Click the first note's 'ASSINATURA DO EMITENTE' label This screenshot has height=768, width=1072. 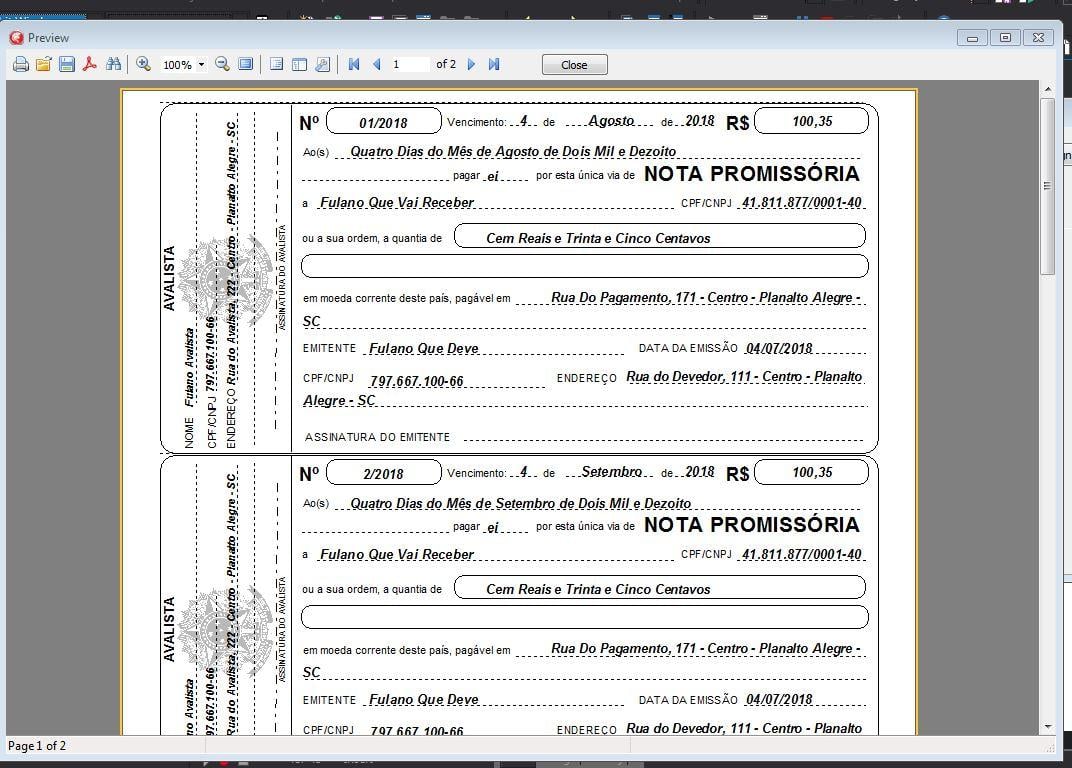click(x=377, y=437)
